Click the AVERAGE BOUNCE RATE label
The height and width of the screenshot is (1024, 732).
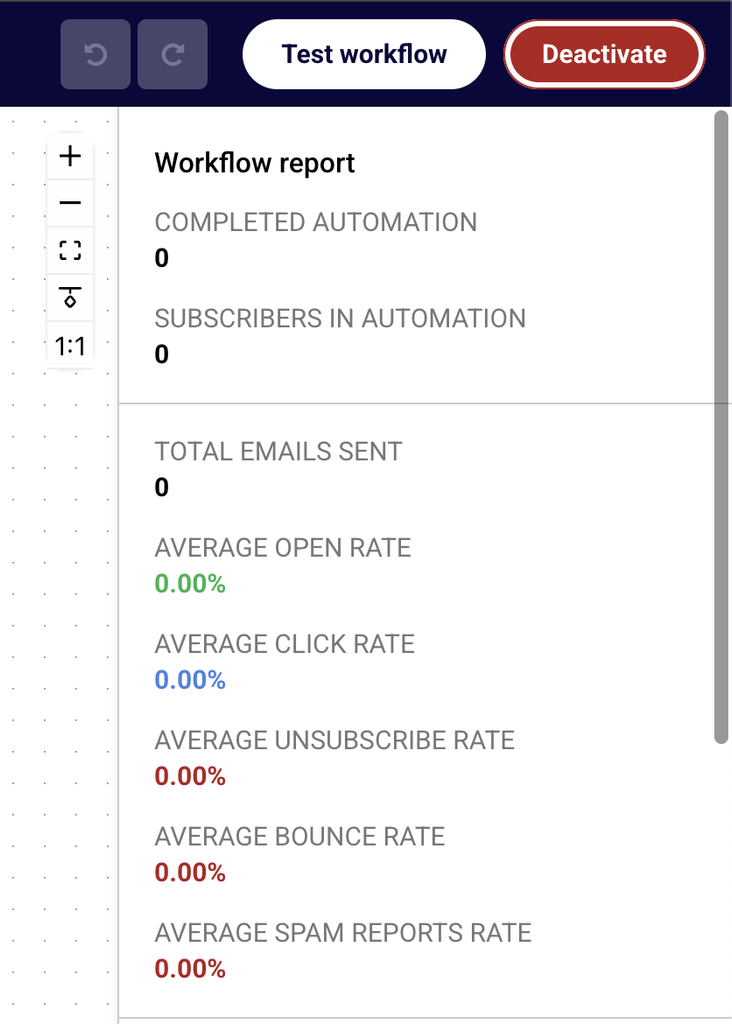300,837
